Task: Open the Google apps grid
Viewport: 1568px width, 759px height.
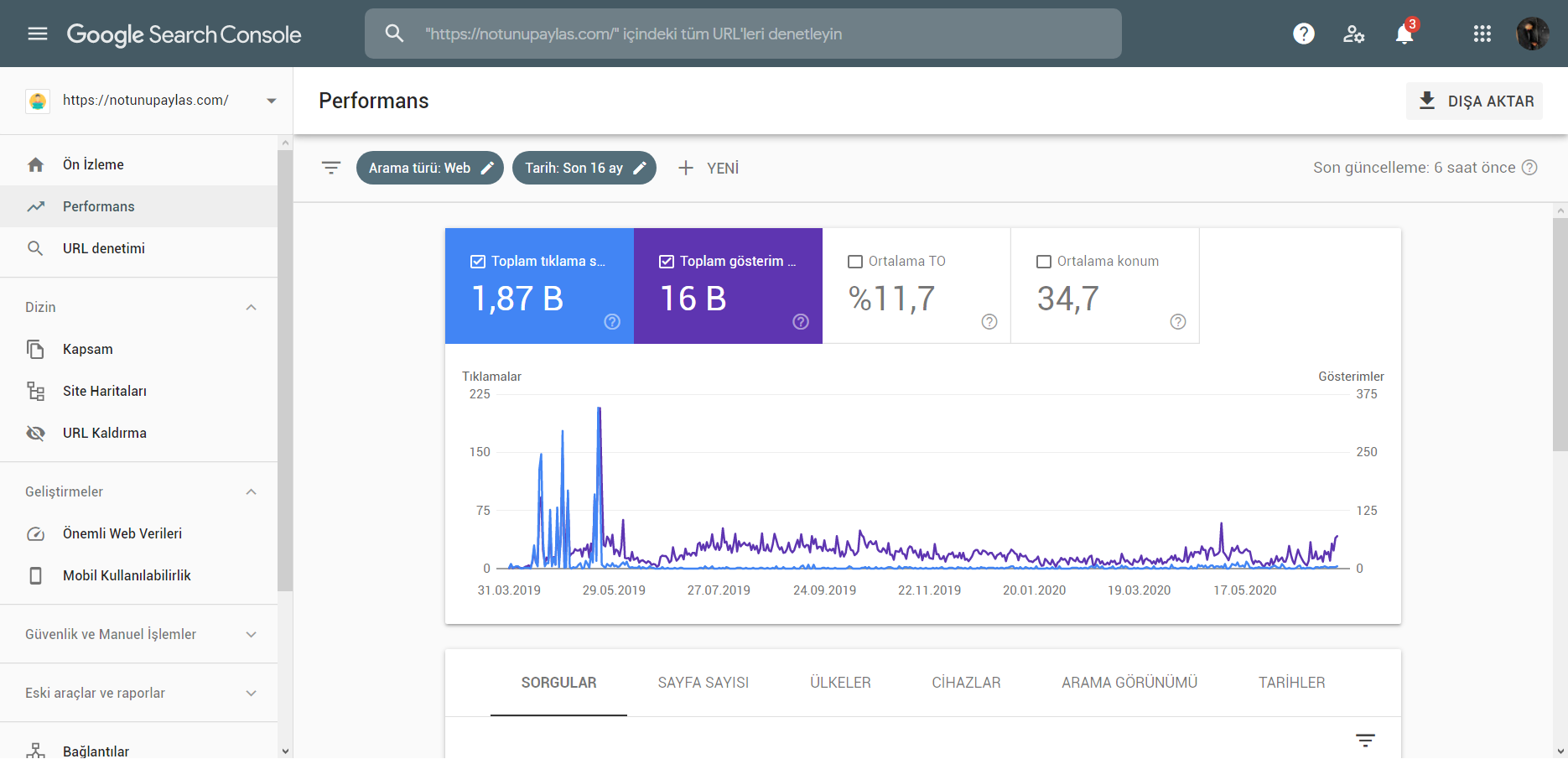Action: pyautogui.click(x=1482, y=34)
